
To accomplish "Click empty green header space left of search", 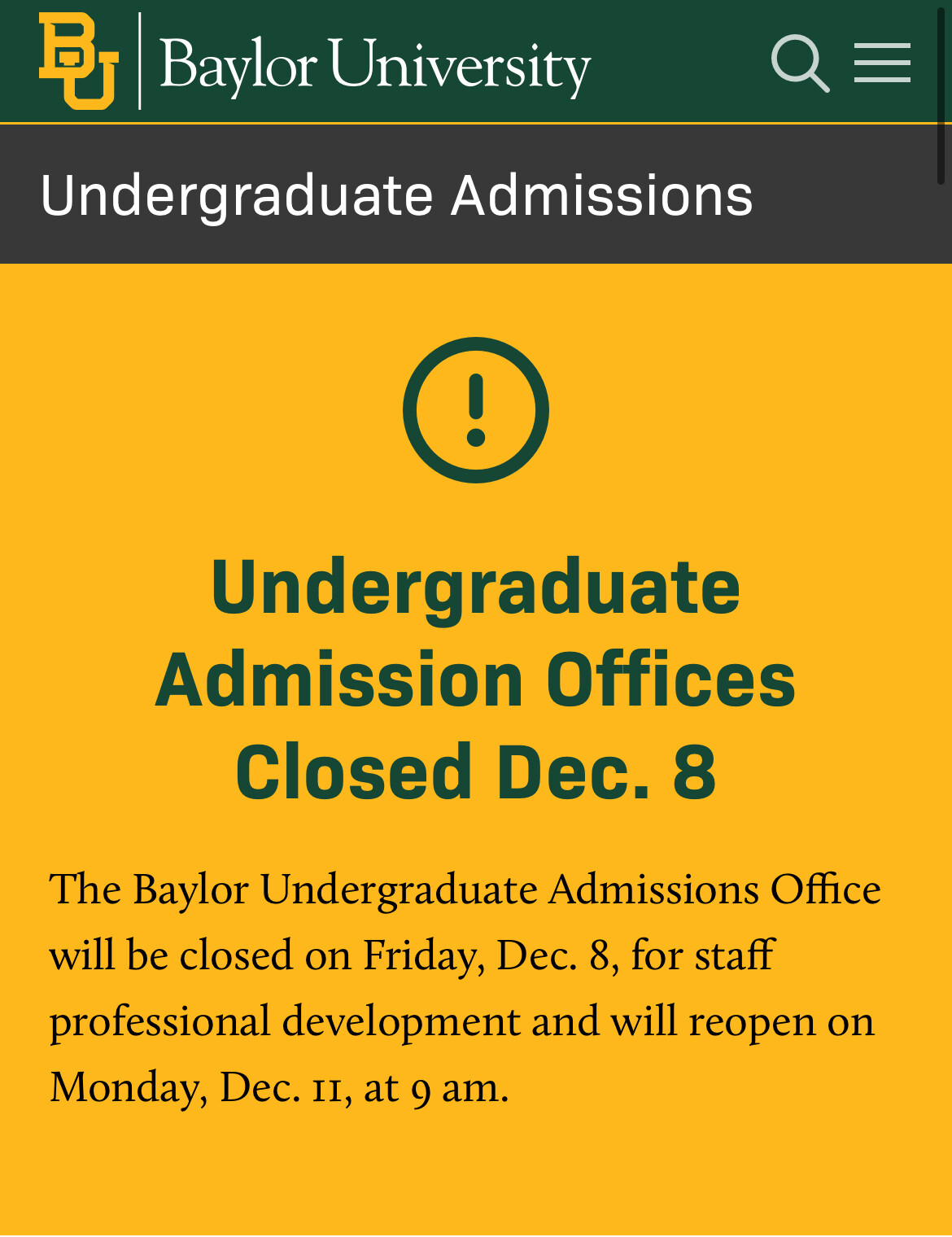I will pyautogui.click(x=679, y=63).
